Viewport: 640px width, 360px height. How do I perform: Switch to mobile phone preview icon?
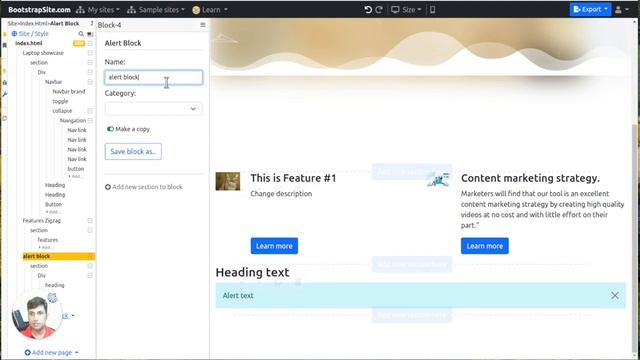coord(432,9)
